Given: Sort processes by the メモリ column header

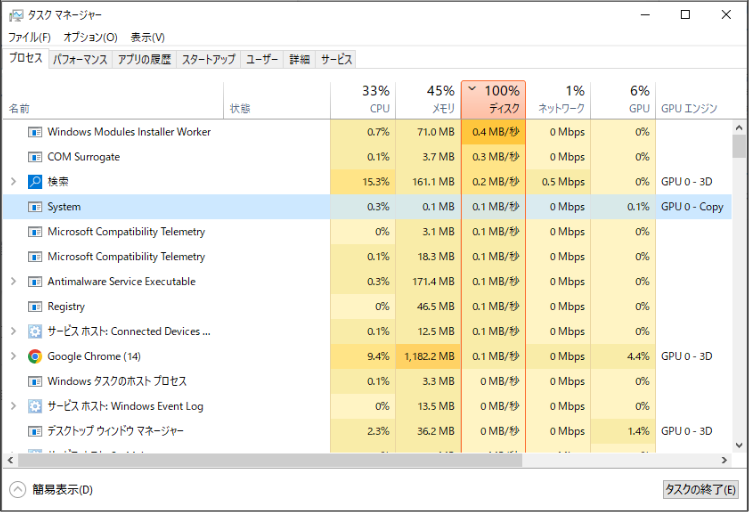Looking at the screenshot, I should click(x=428, y=99).
